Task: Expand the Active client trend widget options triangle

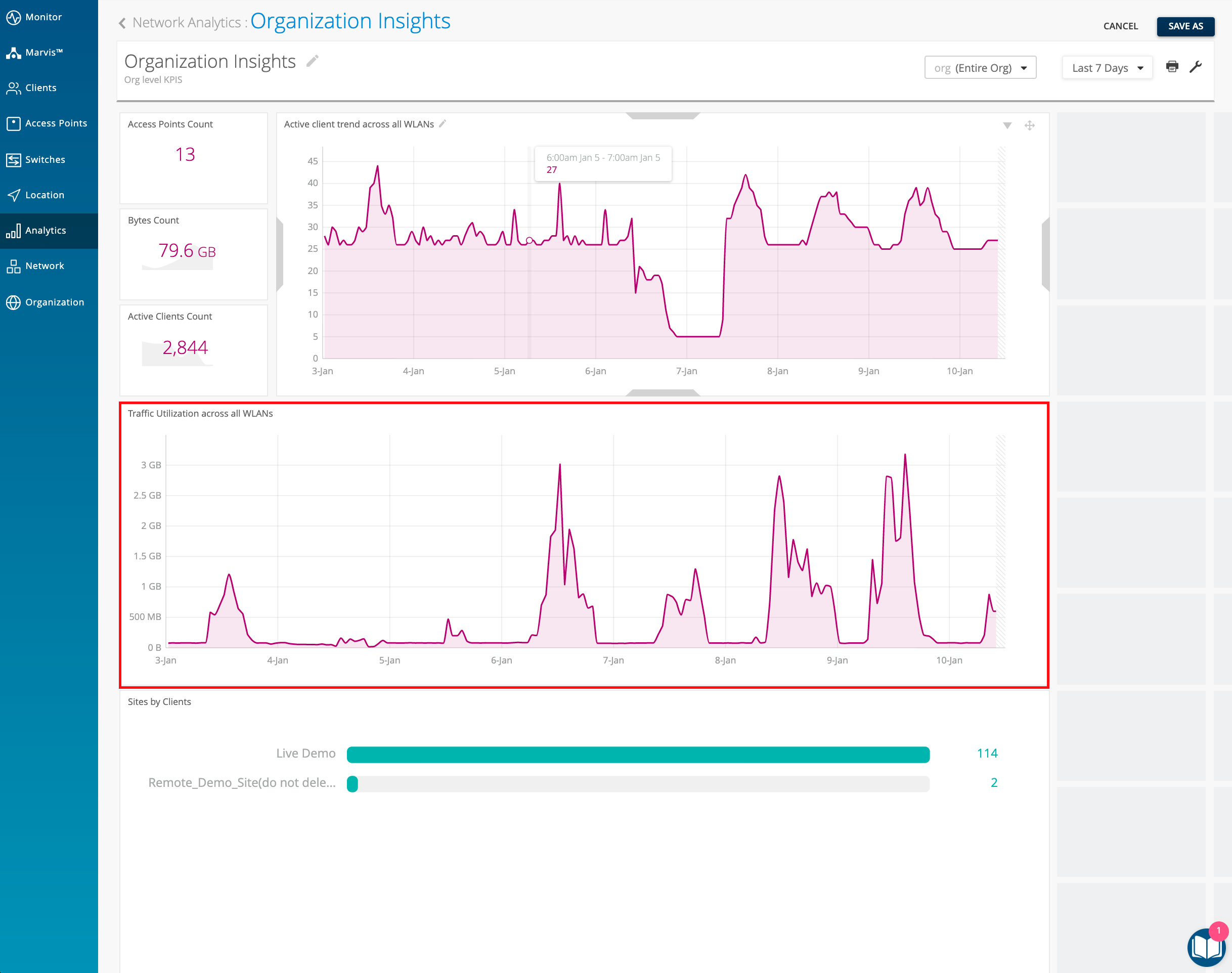Action: pos(1007,125)
